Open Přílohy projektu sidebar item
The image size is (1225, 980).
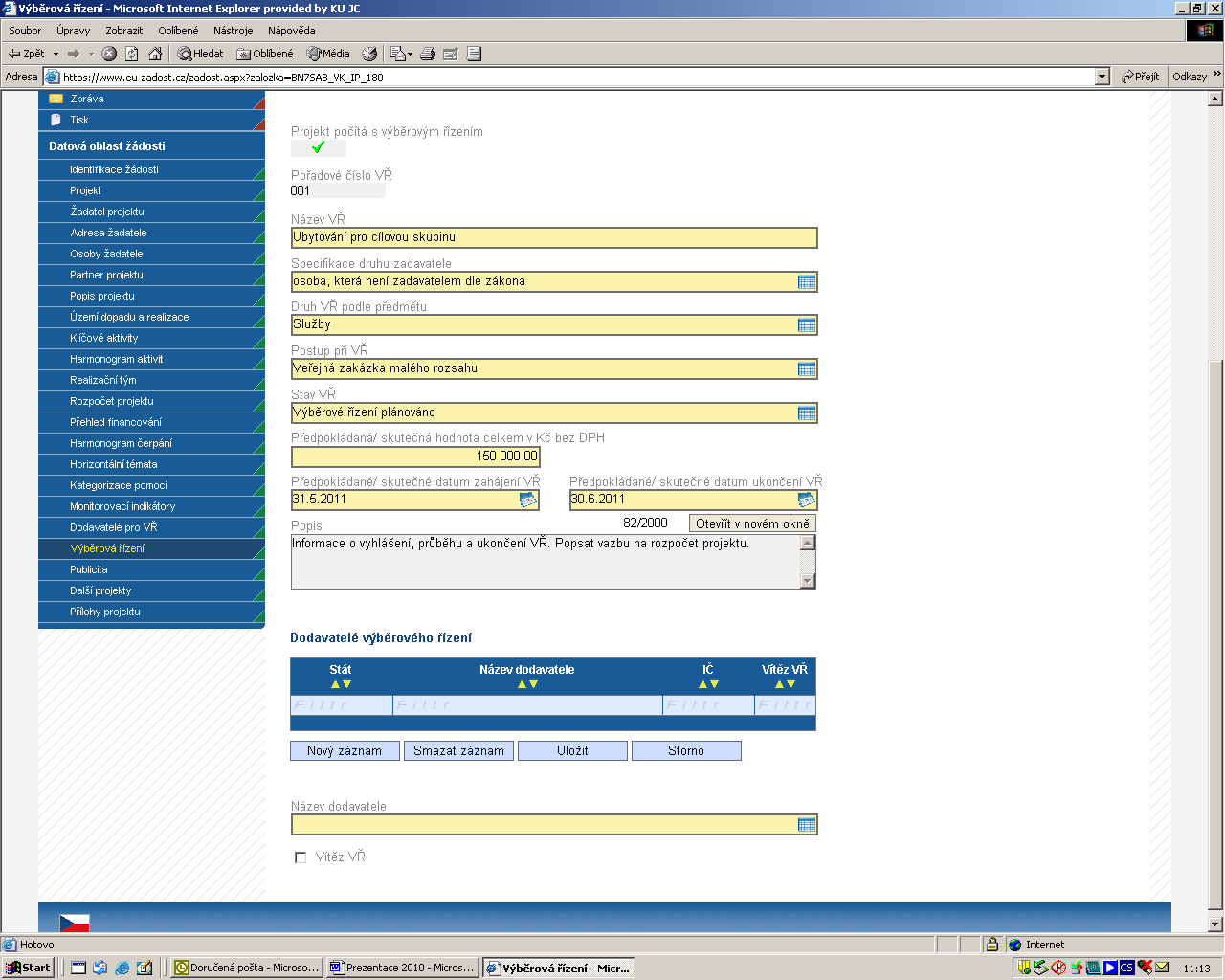[x=151, y=612]
